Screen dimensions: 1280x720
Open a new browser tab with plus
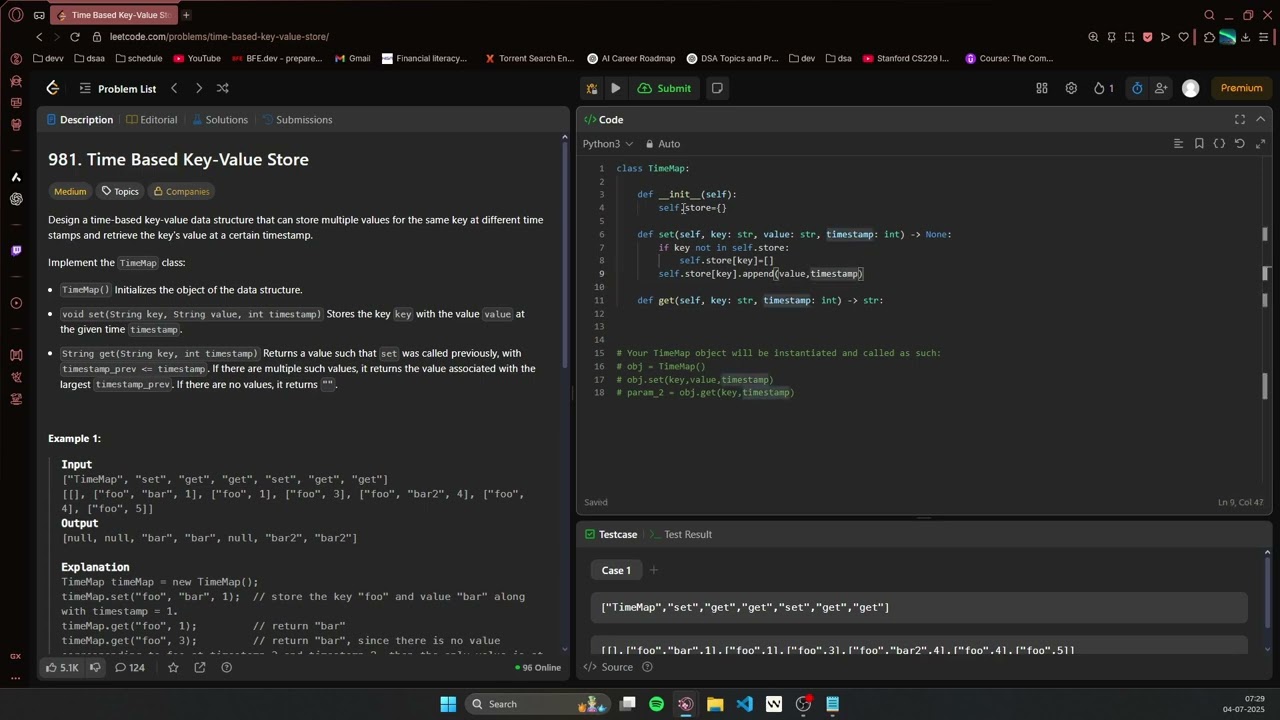point(186,15)
